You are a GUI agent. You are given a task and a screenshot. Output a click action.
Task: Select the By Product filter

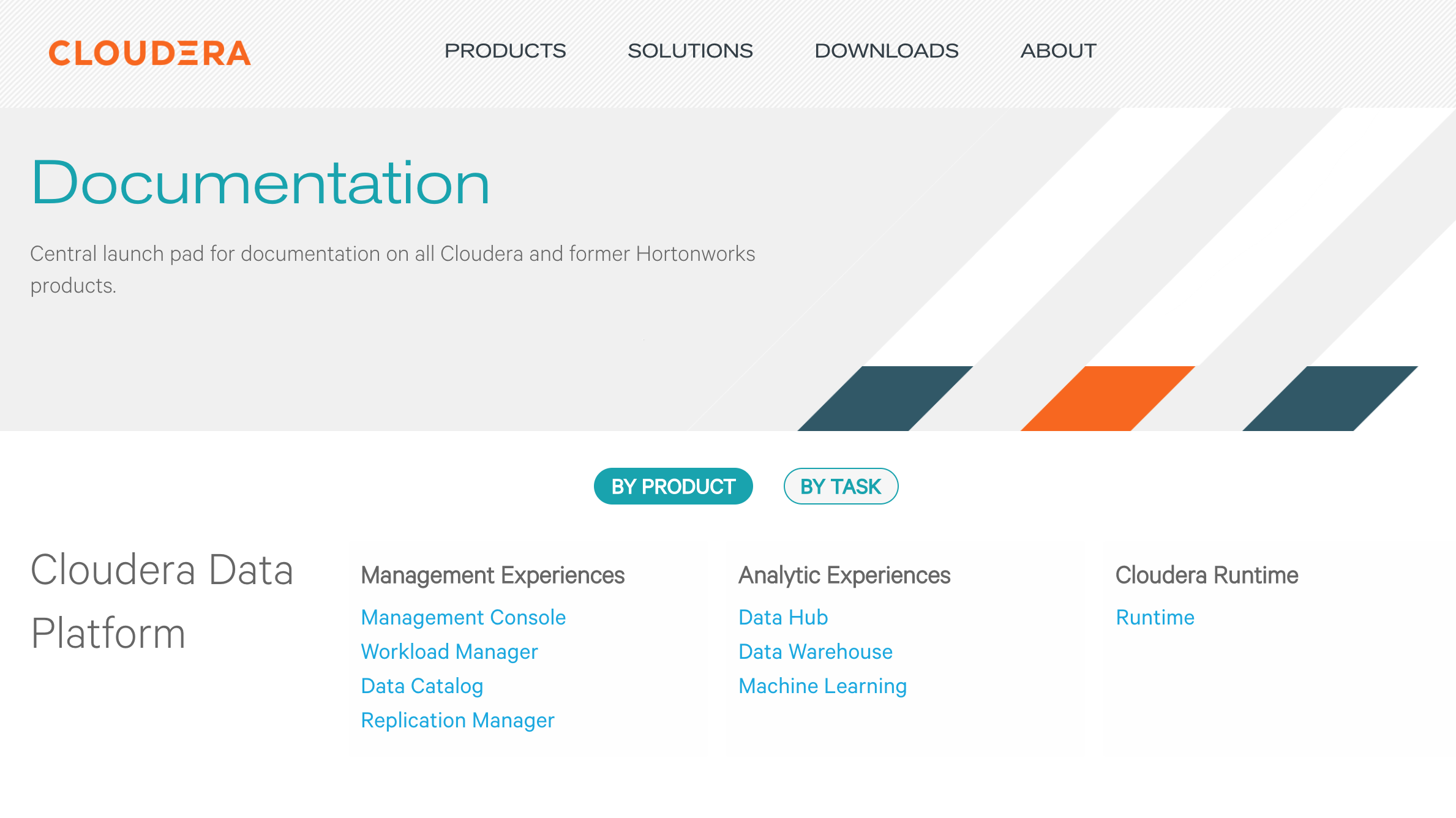673,486
